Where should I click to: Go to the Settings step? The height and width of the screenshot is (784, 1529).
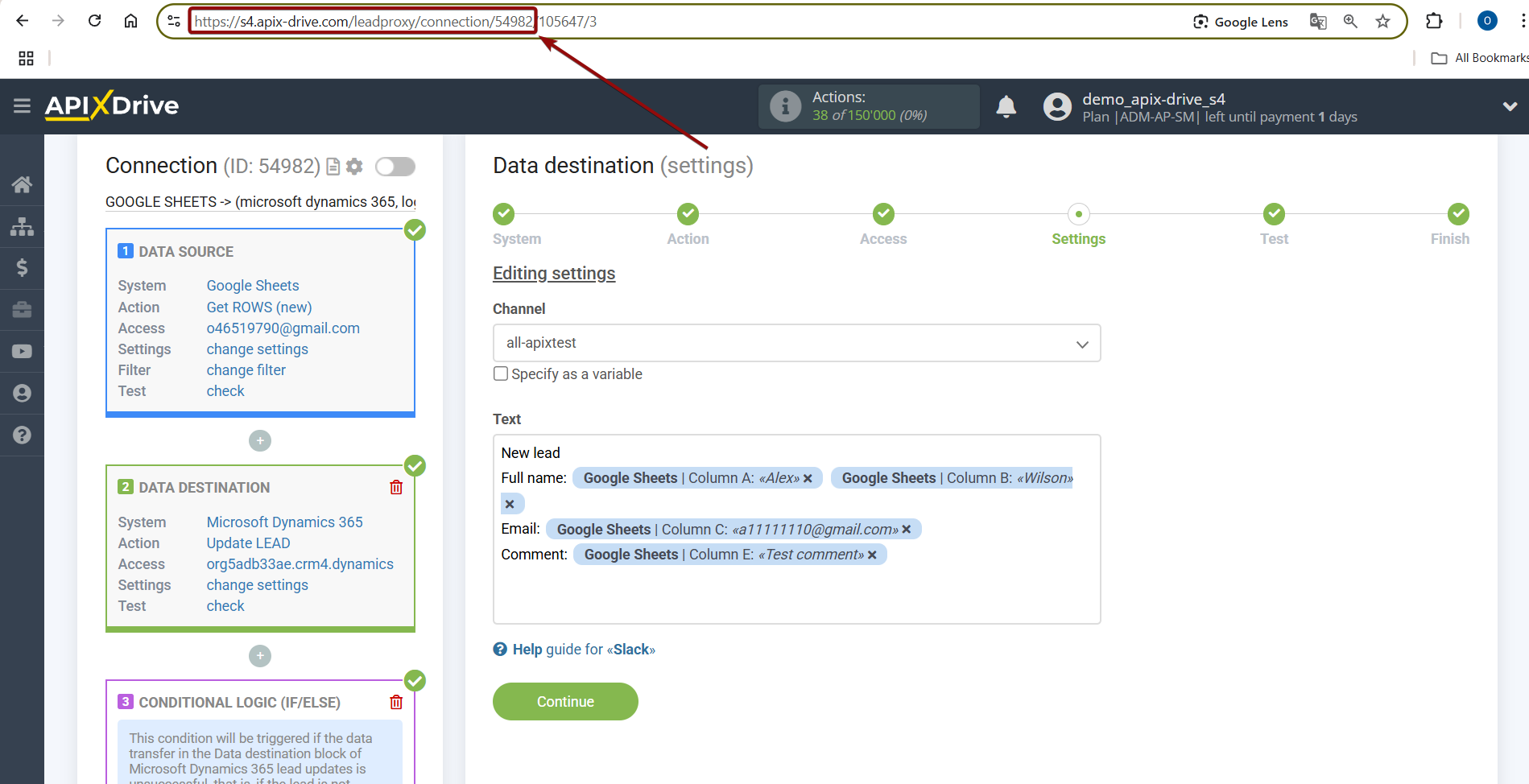click(1078, 214)
